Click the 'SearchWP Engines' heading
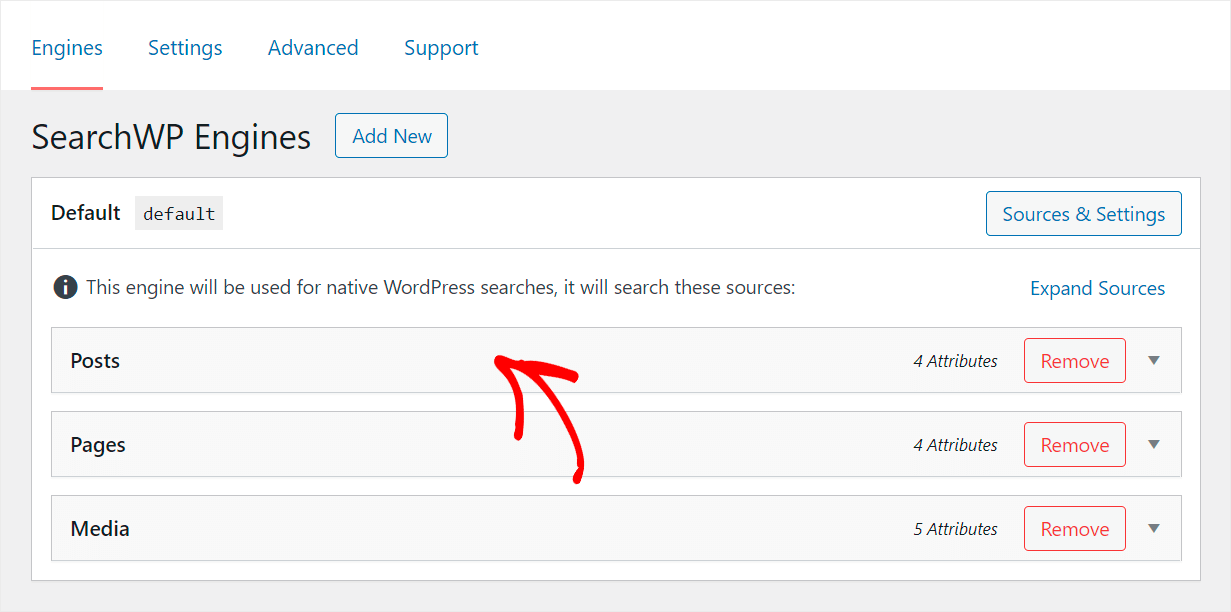Image resolution: width=1231 pixels, height=612 pixels. (171, 137)
